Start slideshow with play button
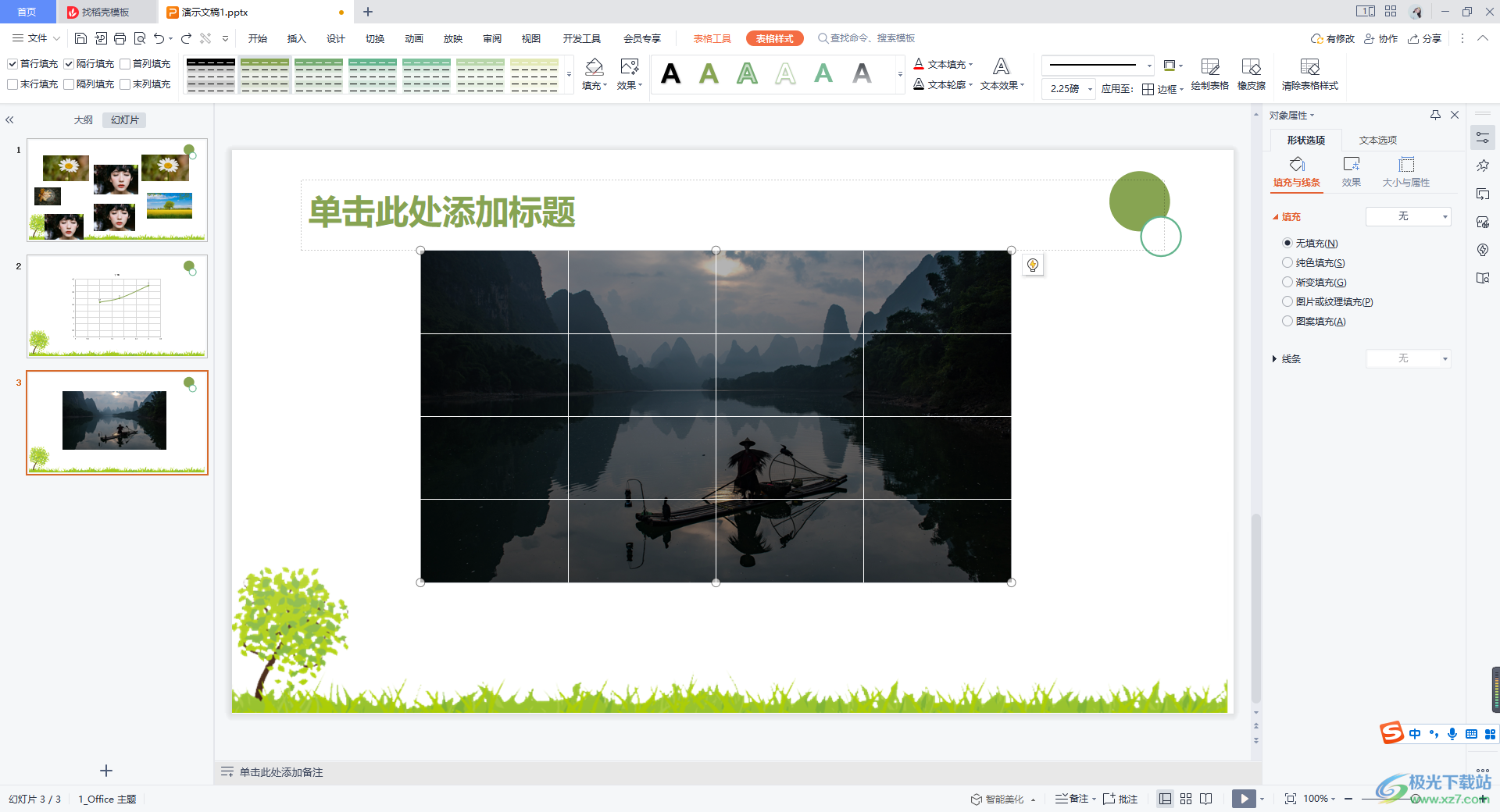1500x812 pixels. [1244, 799]
